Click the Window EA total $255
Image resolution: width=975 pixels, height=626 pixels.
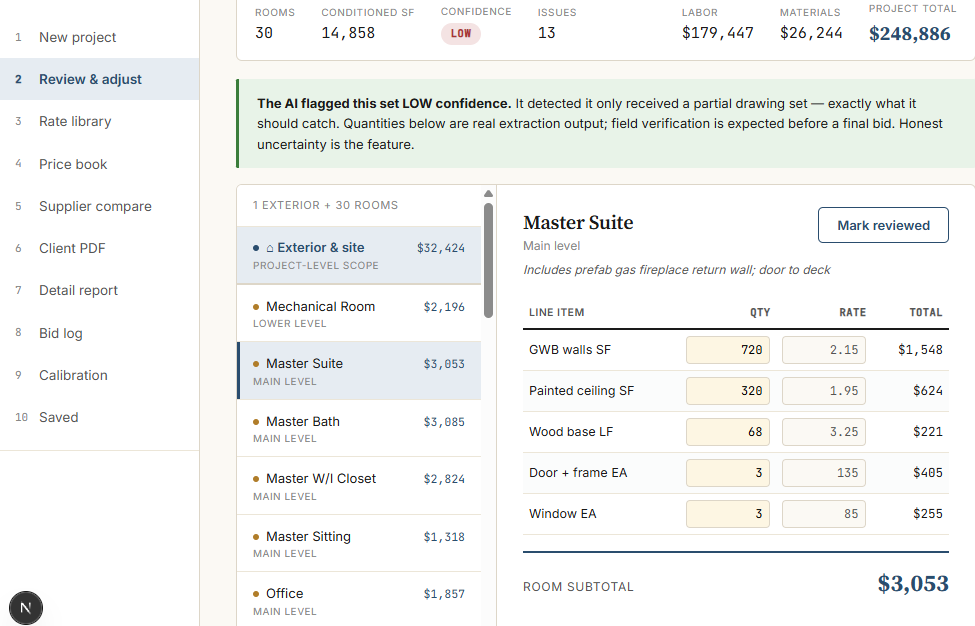(x=928, y=514)
